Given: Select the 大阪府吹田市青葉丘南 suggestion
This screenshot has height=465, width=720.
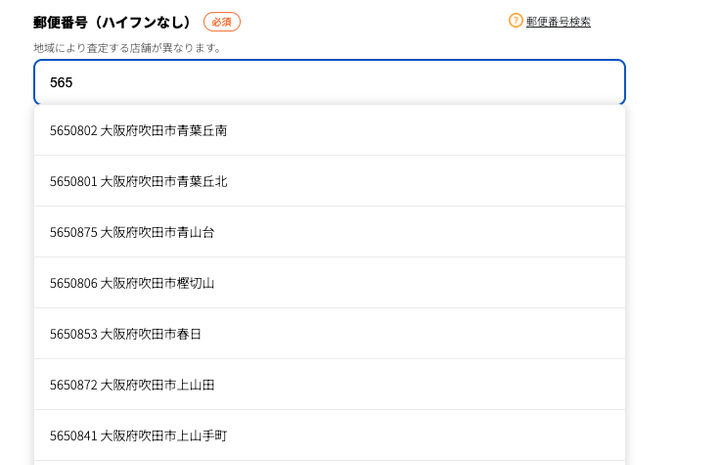Looking at the screenshot, I should pos(164,130).
